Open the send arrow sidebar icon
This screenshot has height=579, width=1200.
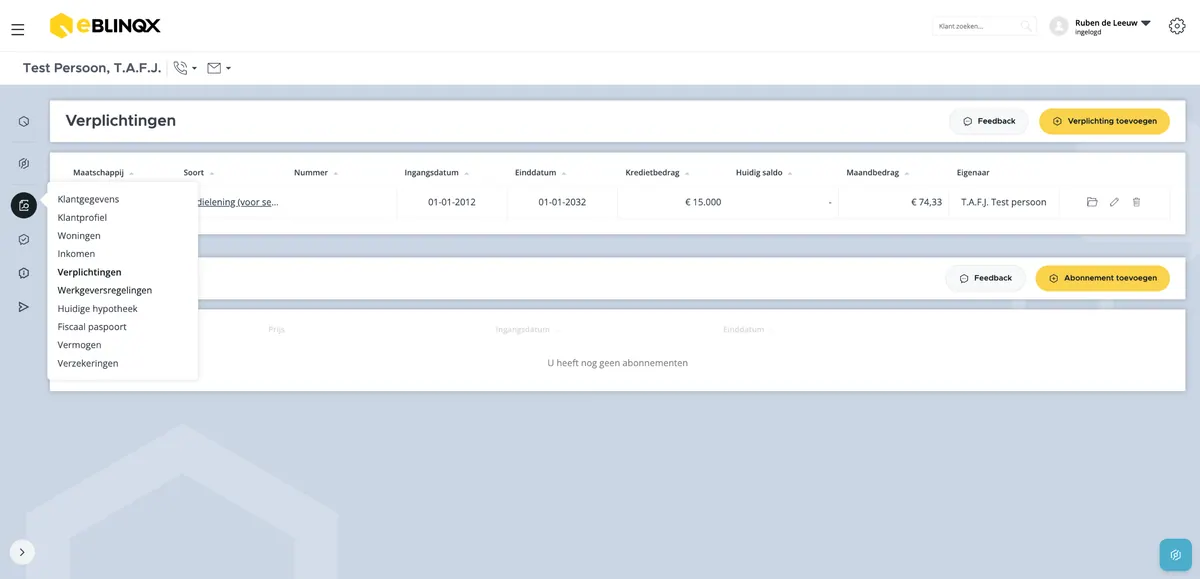24,307
